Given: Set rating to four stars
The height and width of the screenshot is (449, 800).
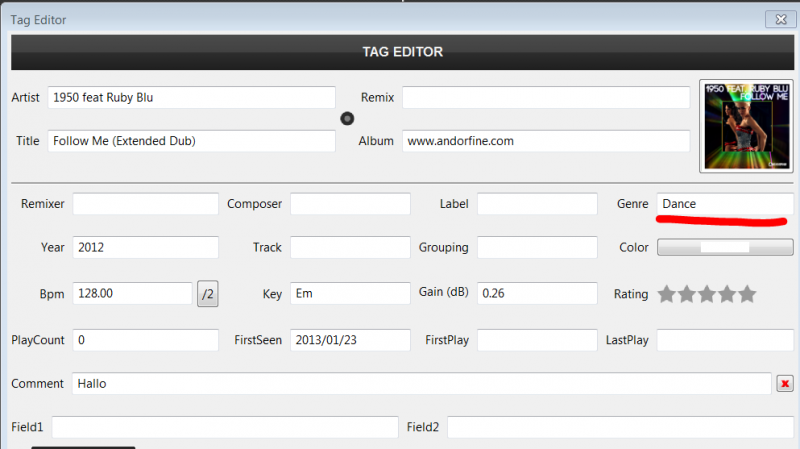Looking at the screenshot, I should (726, 294).
